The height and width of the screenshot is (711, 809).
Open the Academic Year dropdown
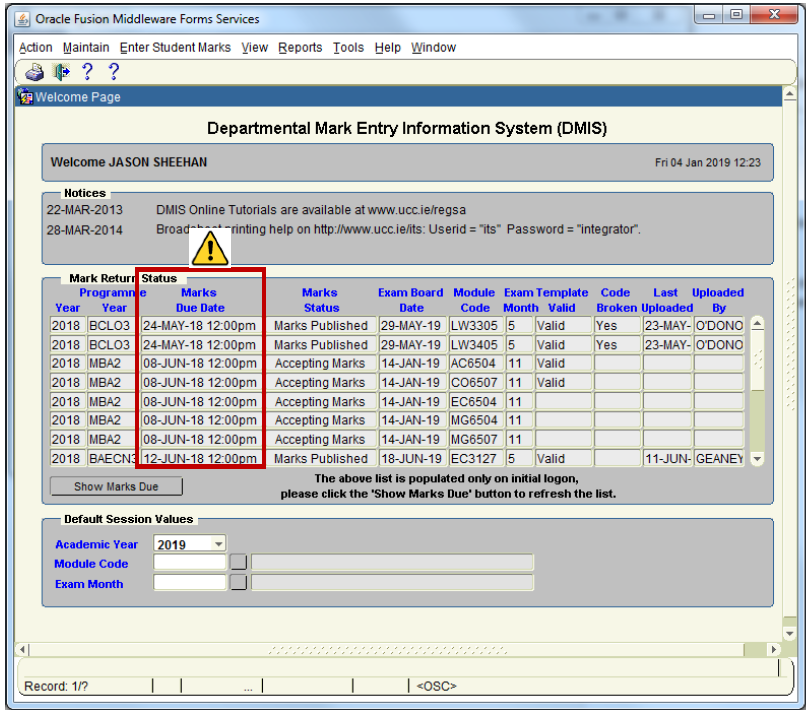click(x=219, y=544)
